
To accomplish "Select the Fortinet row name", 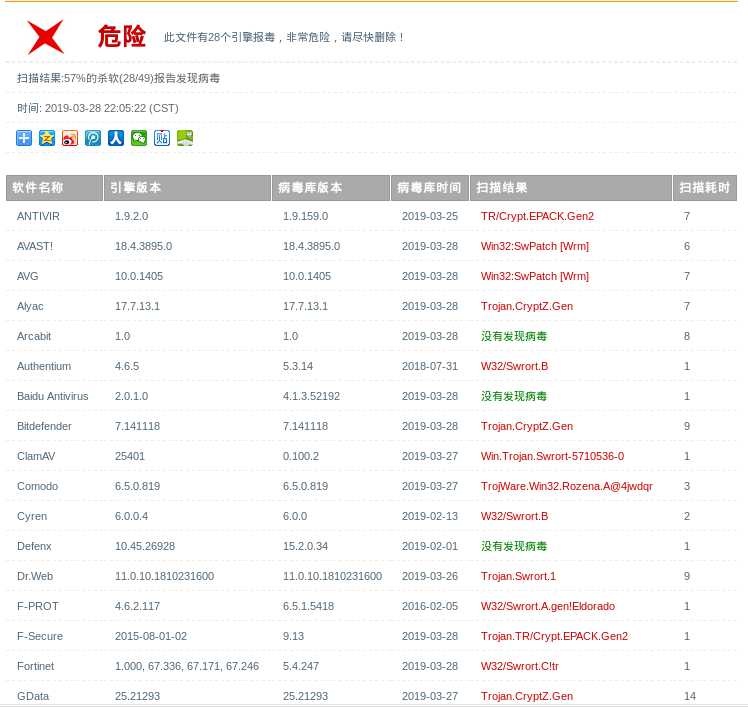I will point(35,667).
